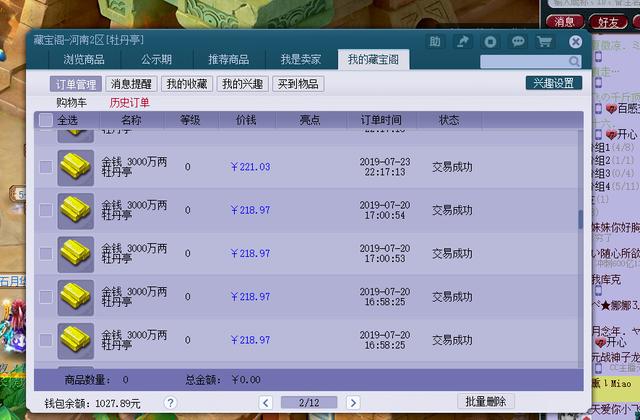The height and width of the screenshot is (420, 640).
Task: Switch to the 历史订单 view
Action: coord(129,103)
